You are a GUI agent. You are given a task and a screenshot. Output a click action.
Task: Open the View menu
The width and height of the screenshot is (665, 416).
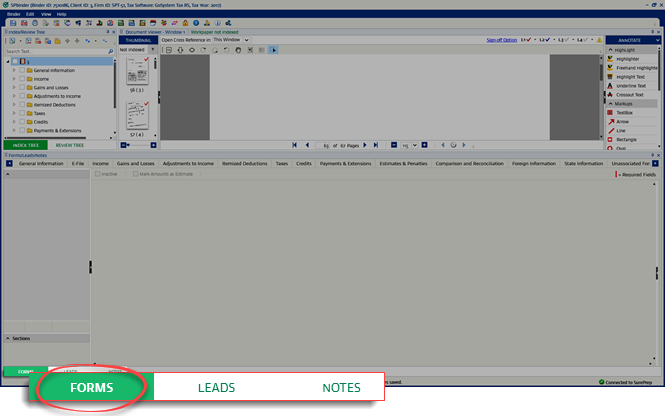pos(46,14)
